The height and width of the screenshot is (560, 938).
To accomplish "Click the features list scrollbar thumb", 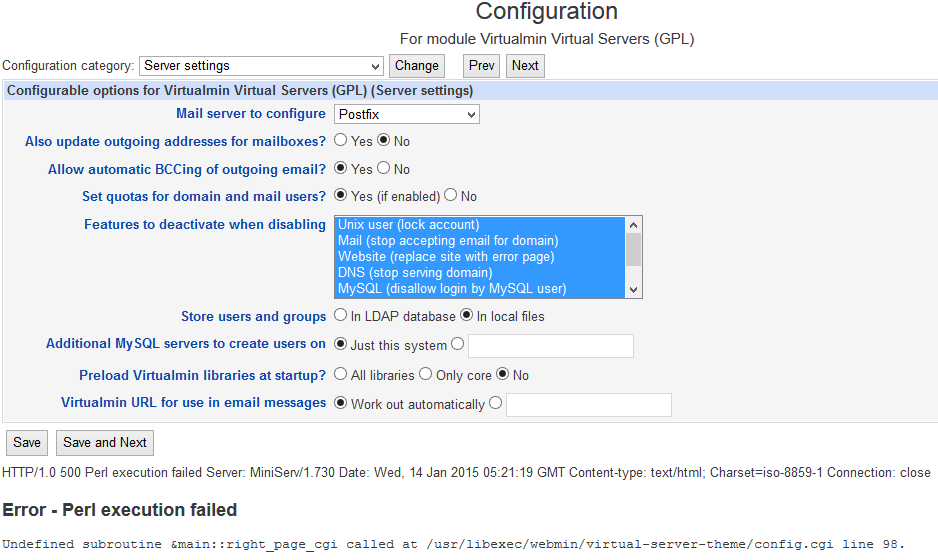I will [634, 249].
